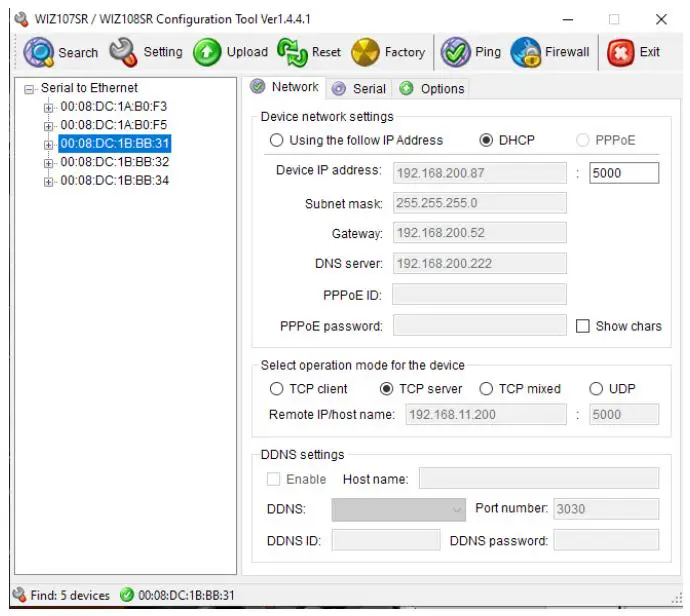Click the Gateway field 192.168.200.52

pos(480,233)
